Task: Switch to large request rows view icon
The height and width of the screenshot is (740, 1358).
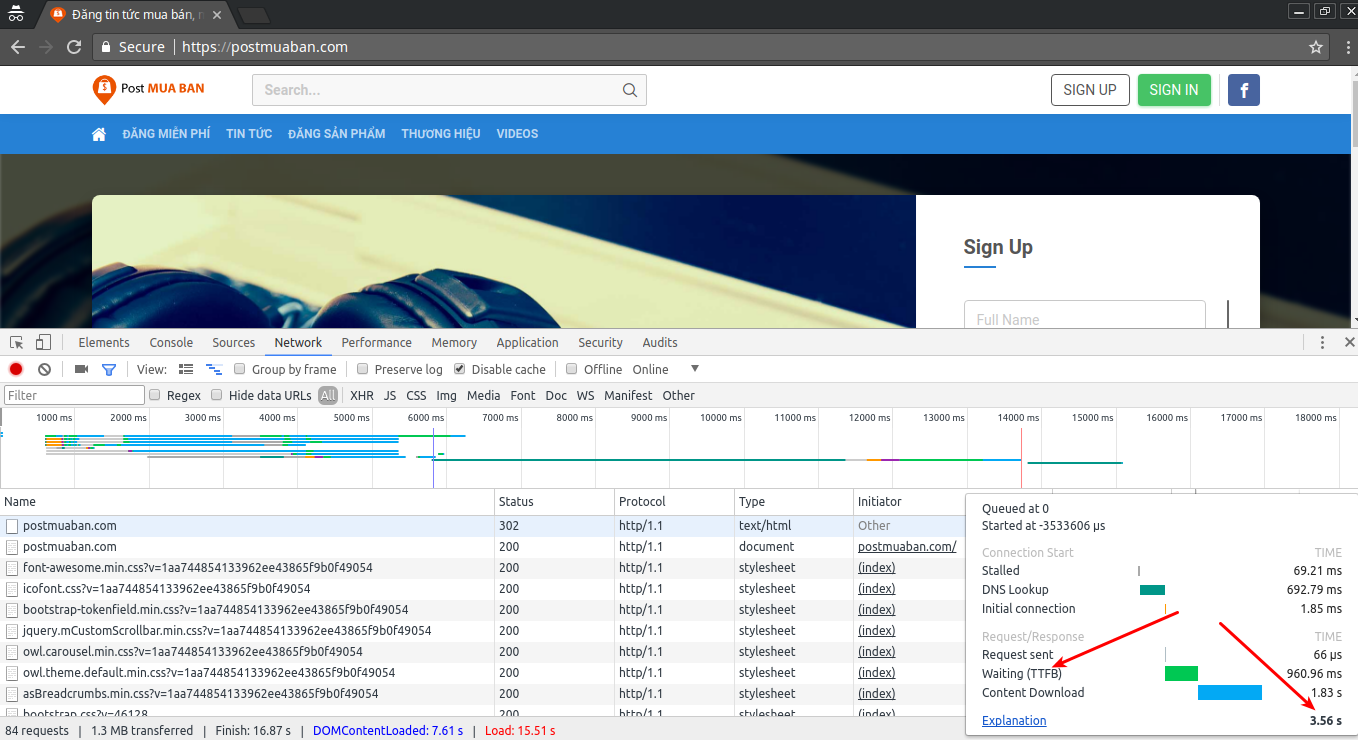Action: coord(186,369)
